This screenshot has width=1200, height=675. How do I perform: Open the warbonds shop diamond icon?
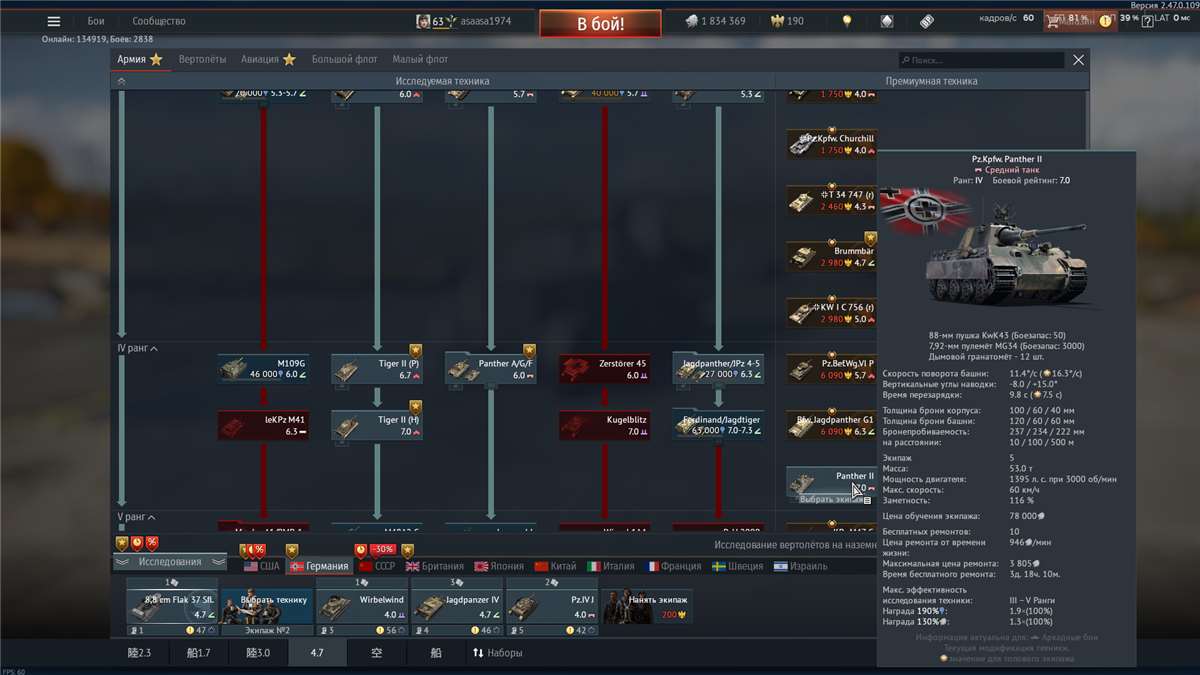[x=887, y=21]
